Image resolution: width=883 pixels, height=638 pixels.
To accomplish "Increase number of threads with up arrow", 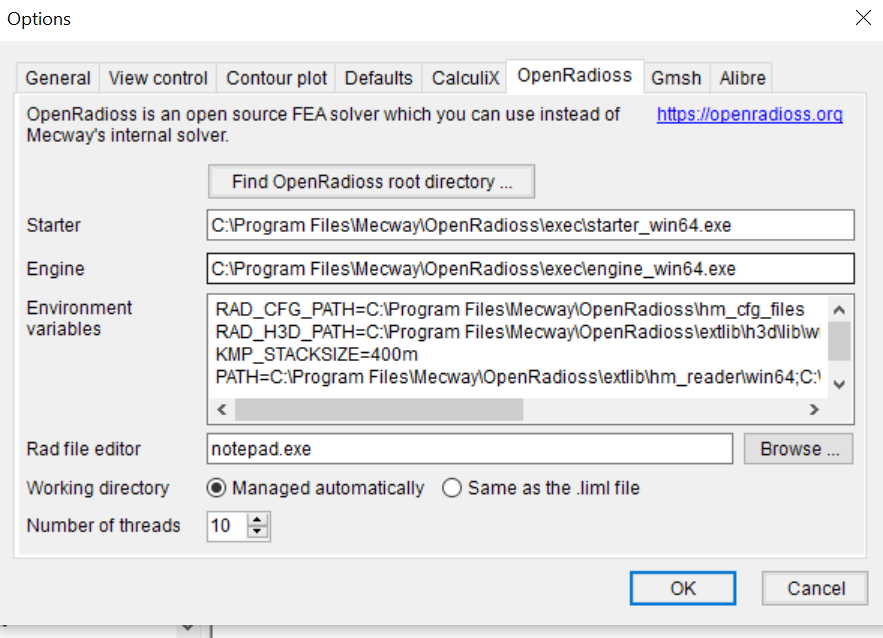I will (259, 519).
